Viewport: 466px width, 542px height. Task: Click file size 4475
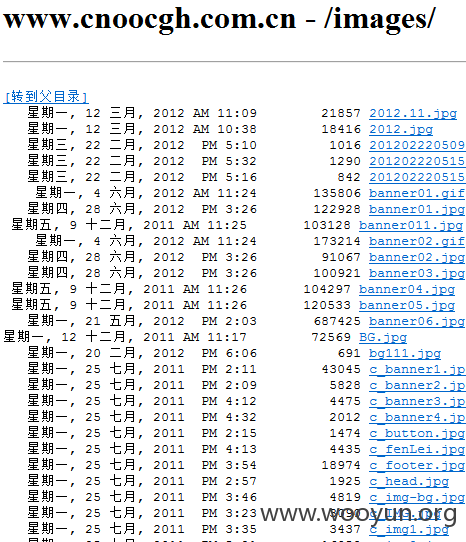coord(345,402)
